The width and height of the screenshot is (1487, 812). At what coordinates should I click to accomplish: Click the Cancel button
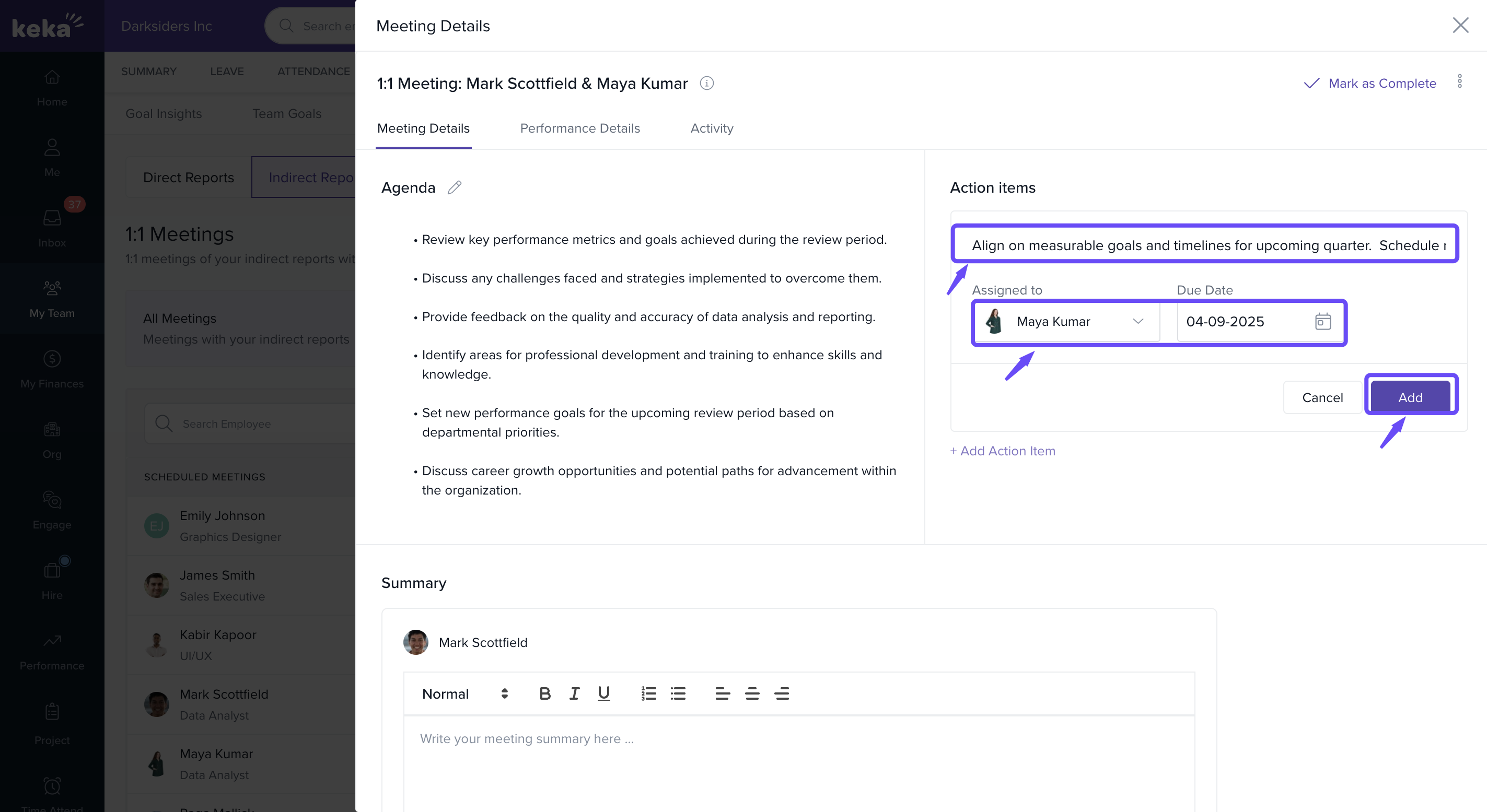tap(1322, 397)
